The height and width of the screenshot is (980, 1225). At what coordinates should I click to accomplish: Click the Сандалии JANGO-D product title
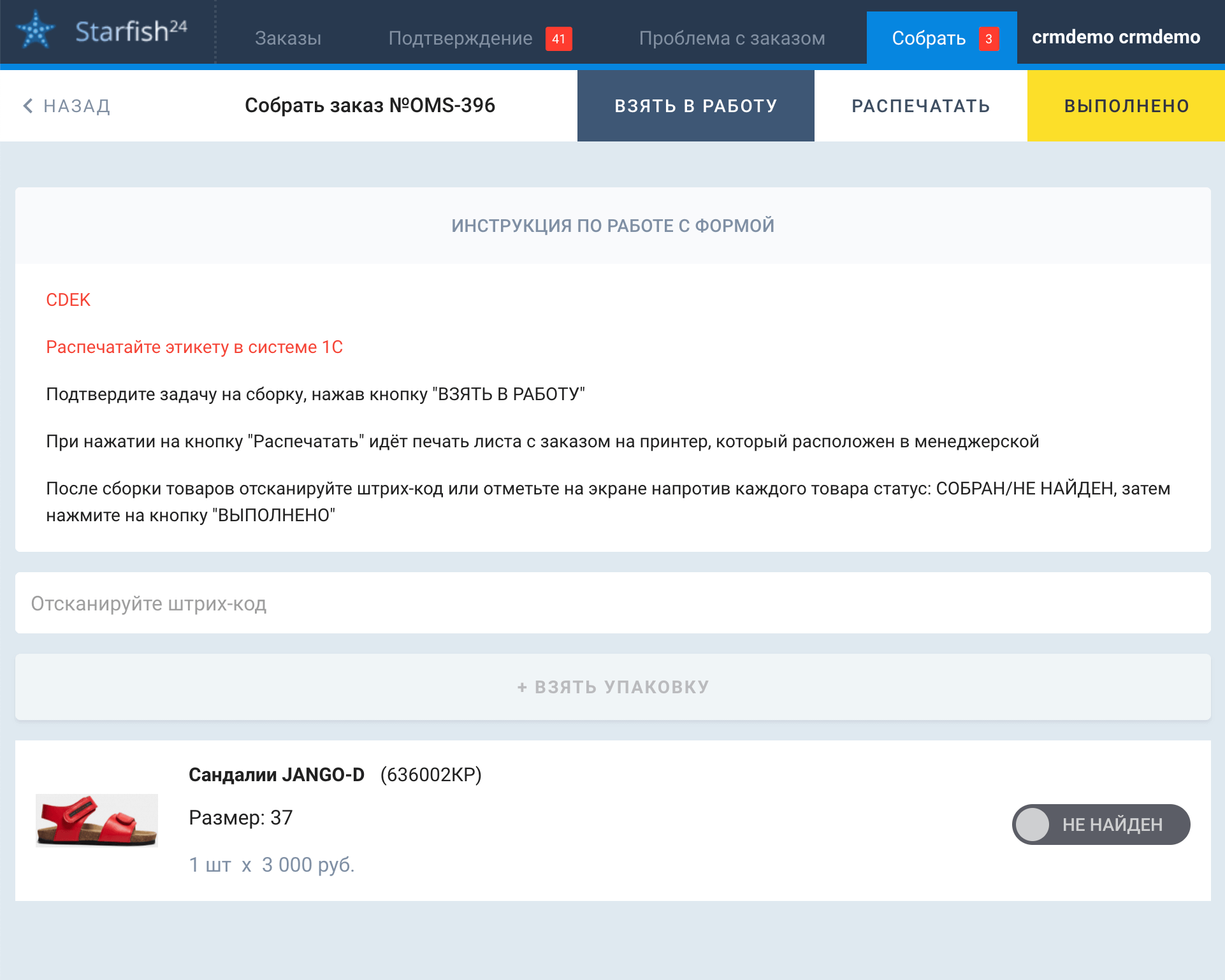click(x=277, y=775)
